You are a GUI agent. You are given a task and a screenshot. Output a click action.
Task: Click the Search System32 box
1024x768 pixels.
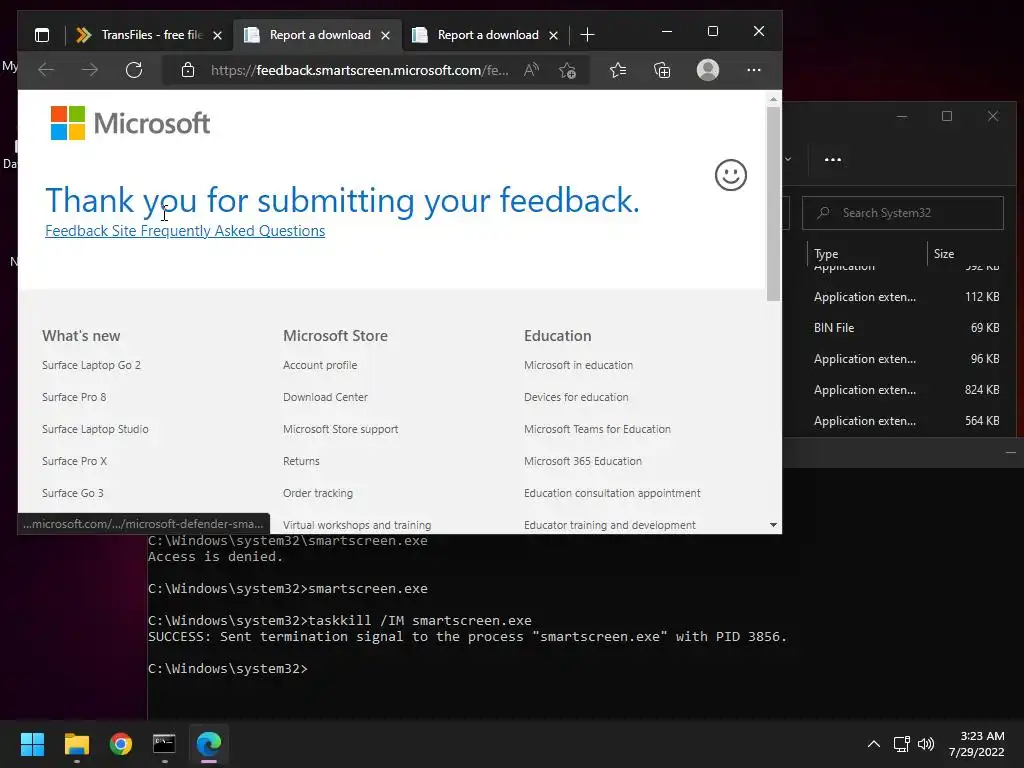[903, 213]
